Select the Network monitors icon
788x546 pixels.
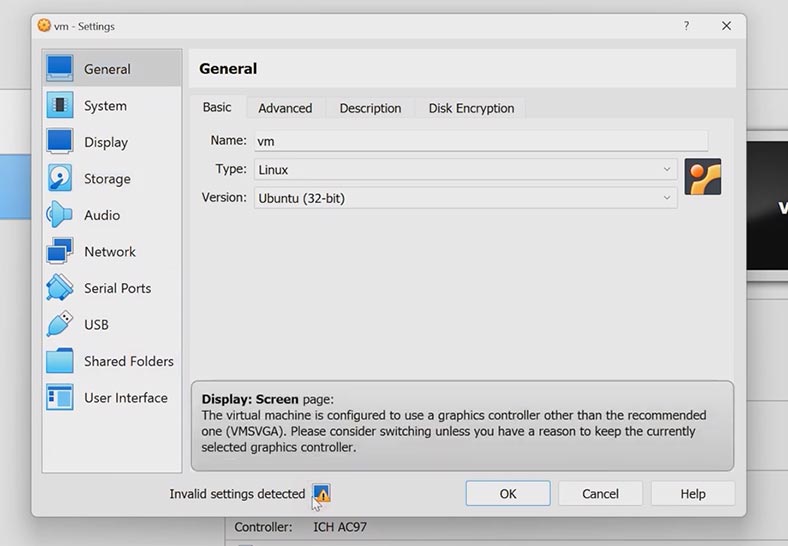click(x=60, y=251)
